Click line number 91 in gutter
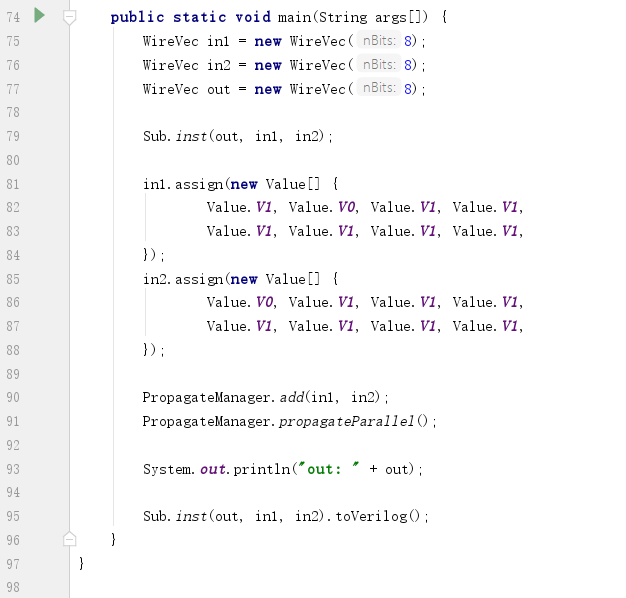This screenshot has height=598, width=626. [x=13, y=421]
